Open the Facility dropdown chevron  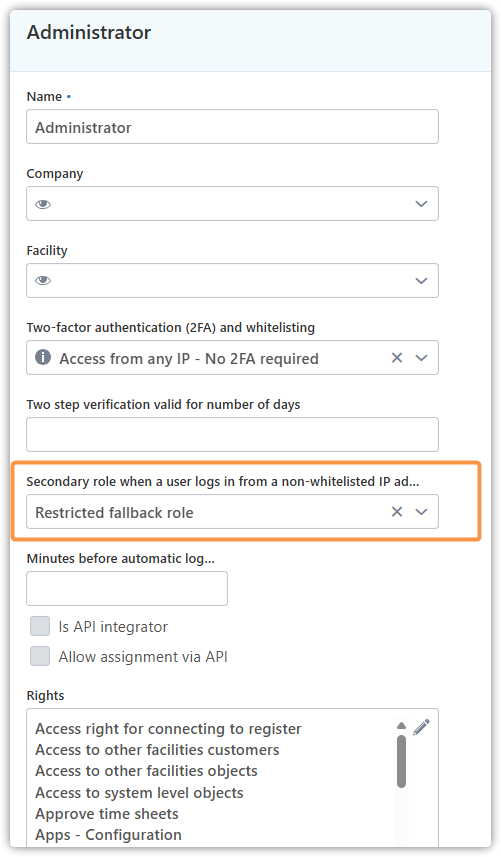click(x=421, y=281)
